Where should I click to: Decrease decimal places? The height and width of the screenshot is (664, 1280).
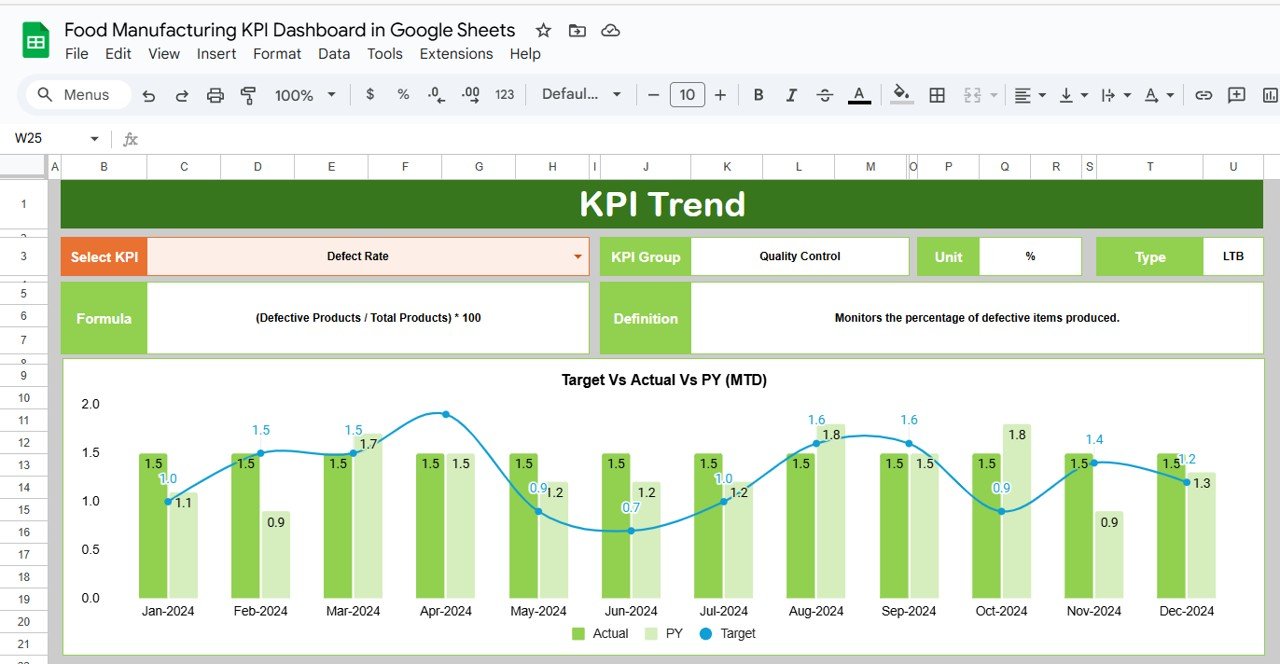coord(436,94)
